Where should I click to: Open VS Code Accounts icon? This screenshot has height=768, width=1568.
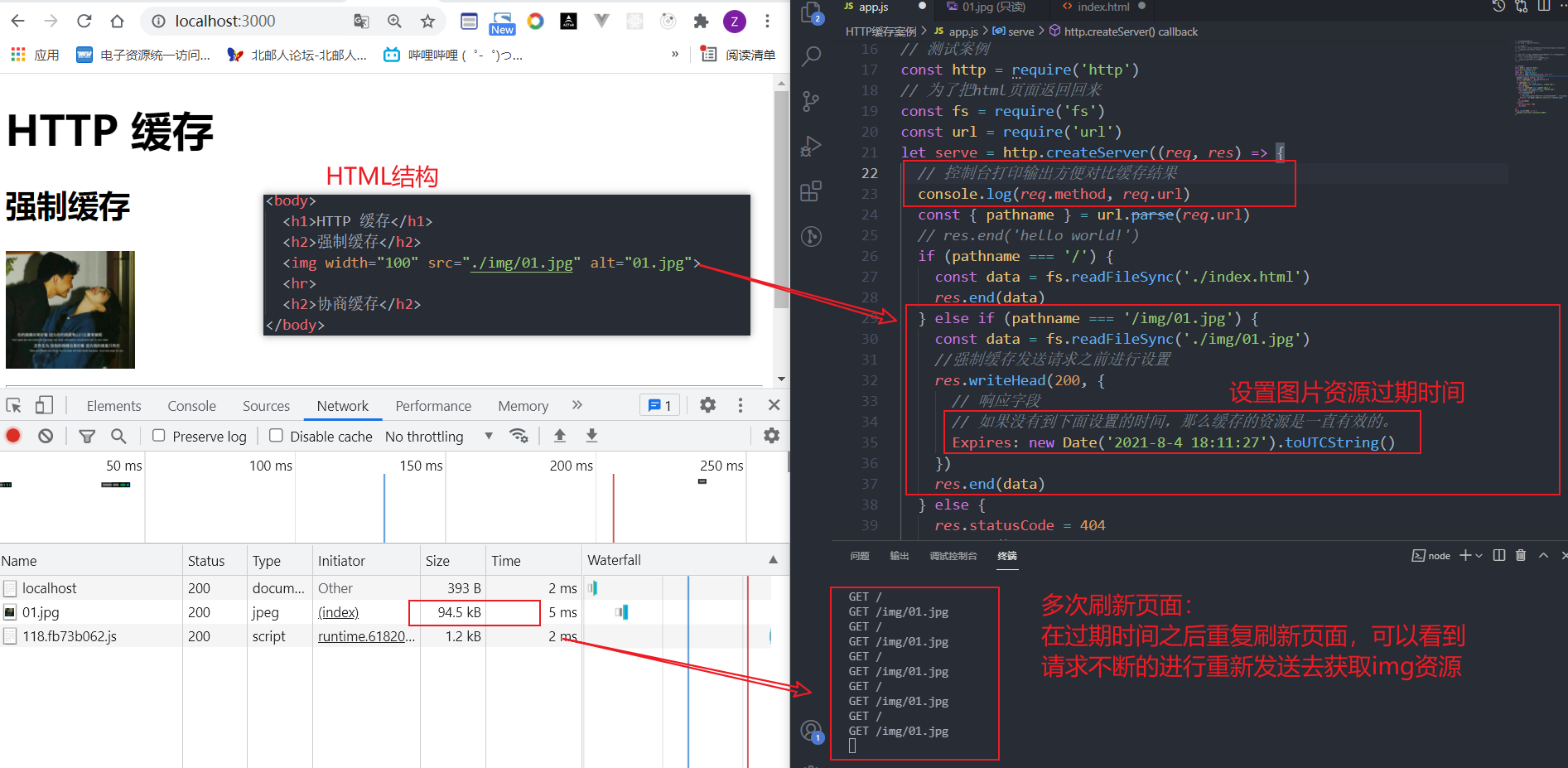pos(811,731)
